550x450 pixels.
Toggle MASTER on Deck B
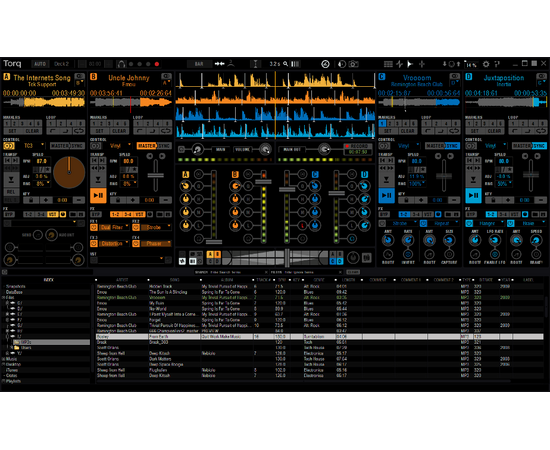click(146, 146)
